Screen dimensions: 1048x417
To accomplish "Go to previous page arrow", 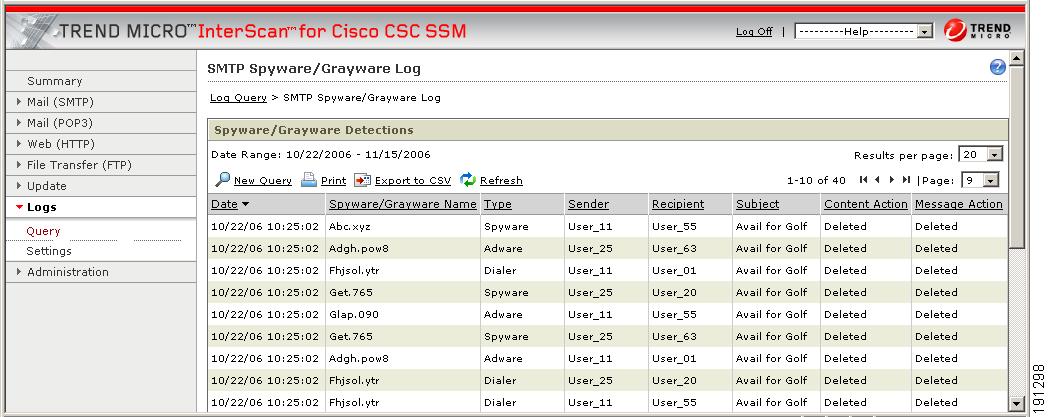I will tap(877, 180).
